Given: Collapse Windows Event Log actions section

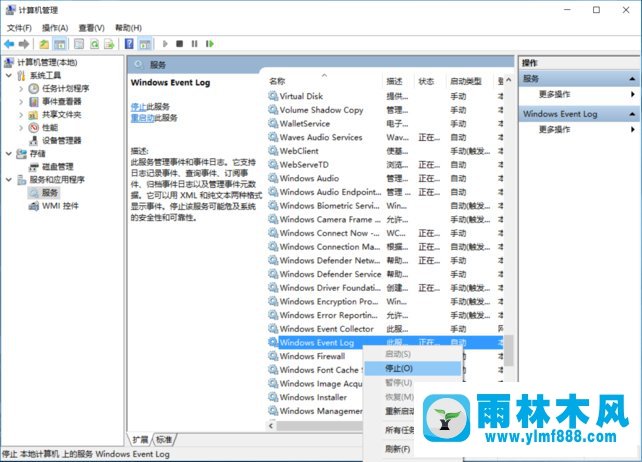Looking at the screenshot, I should [x=632, y=114].
